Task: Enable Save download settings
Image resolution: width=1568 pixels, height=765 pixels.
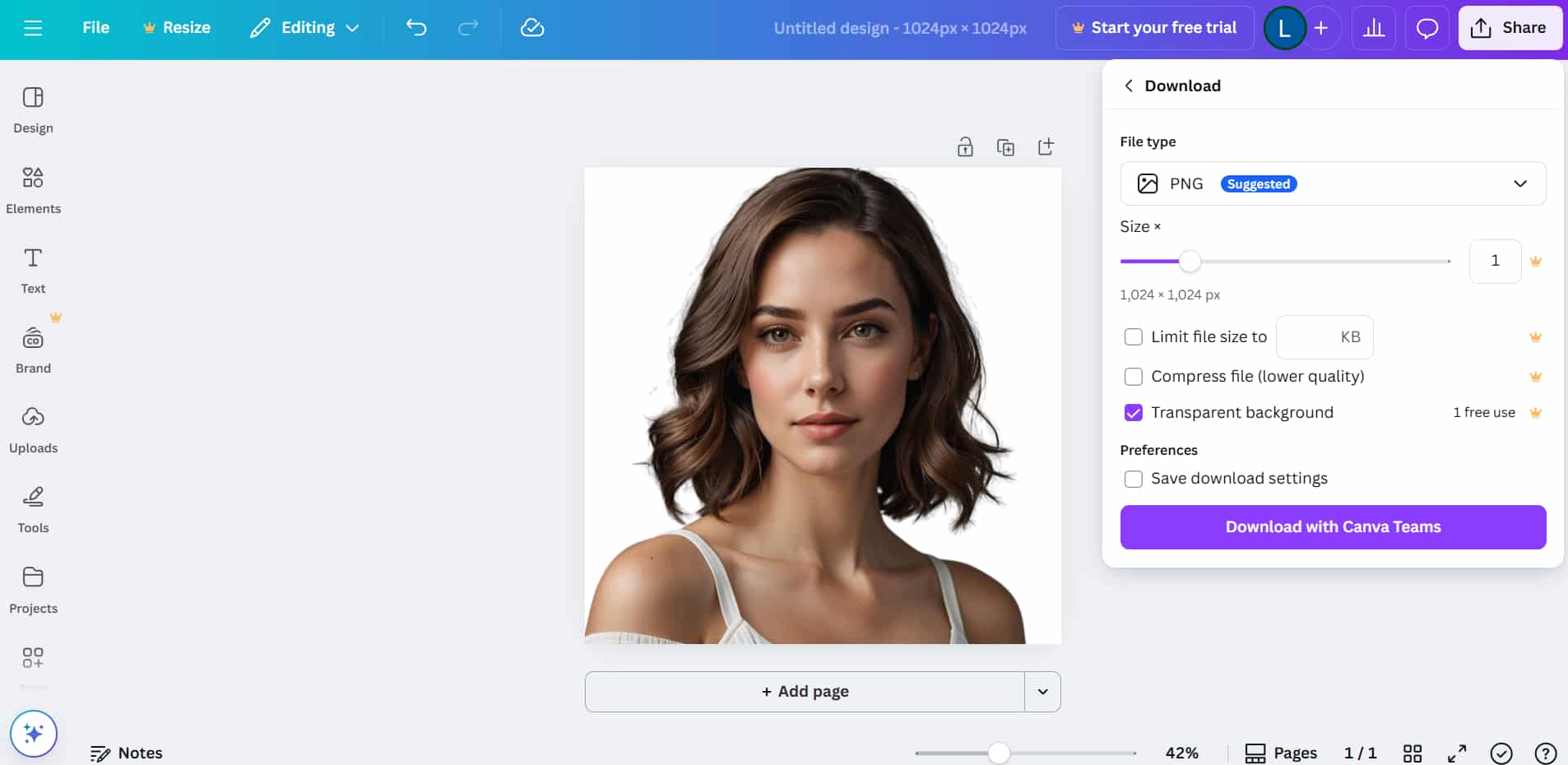Action: (x=1134, y=478)
